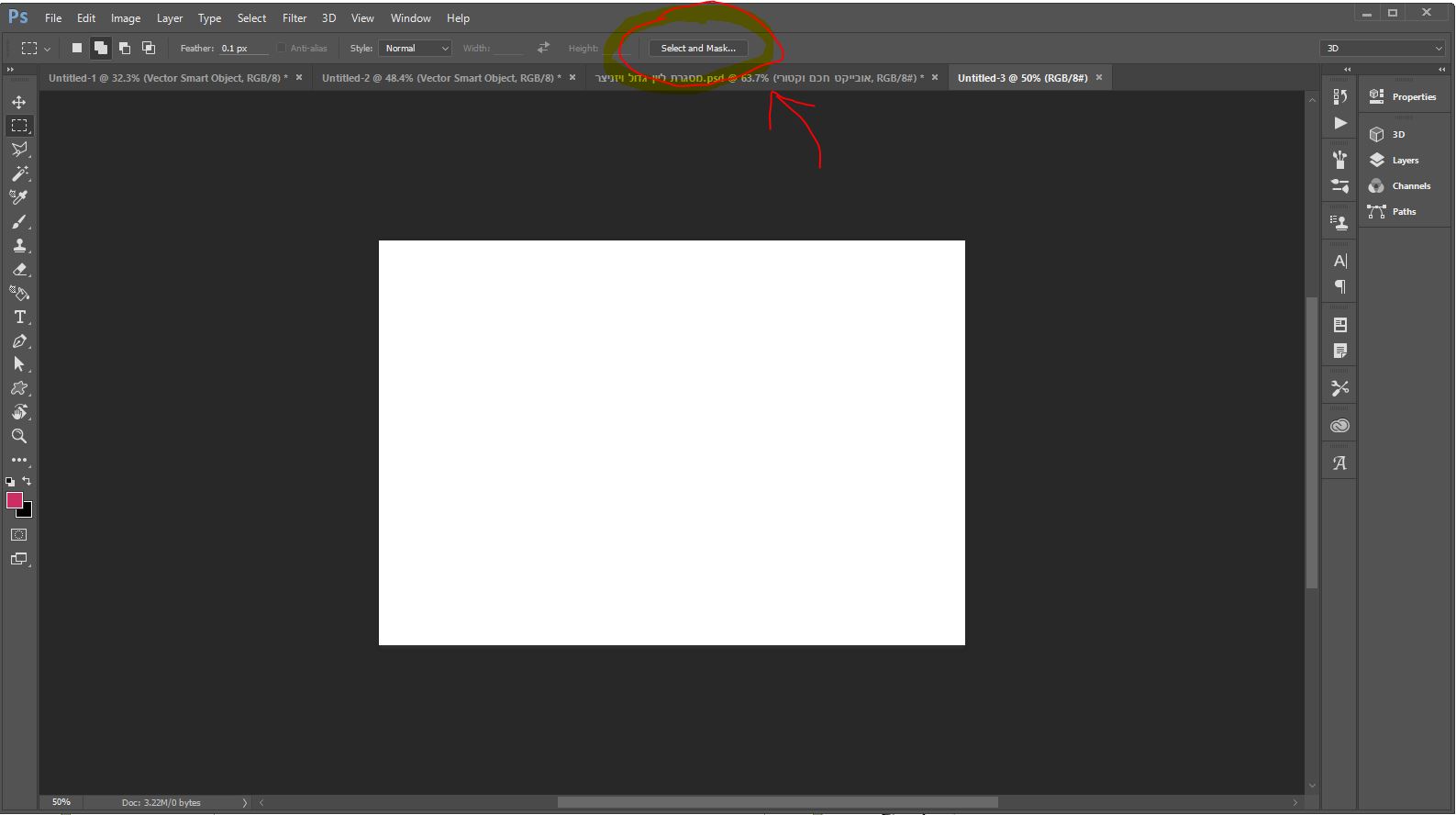1456x815 pixels.
Task: Enable Add to selection mode
Action: [101, 48]
